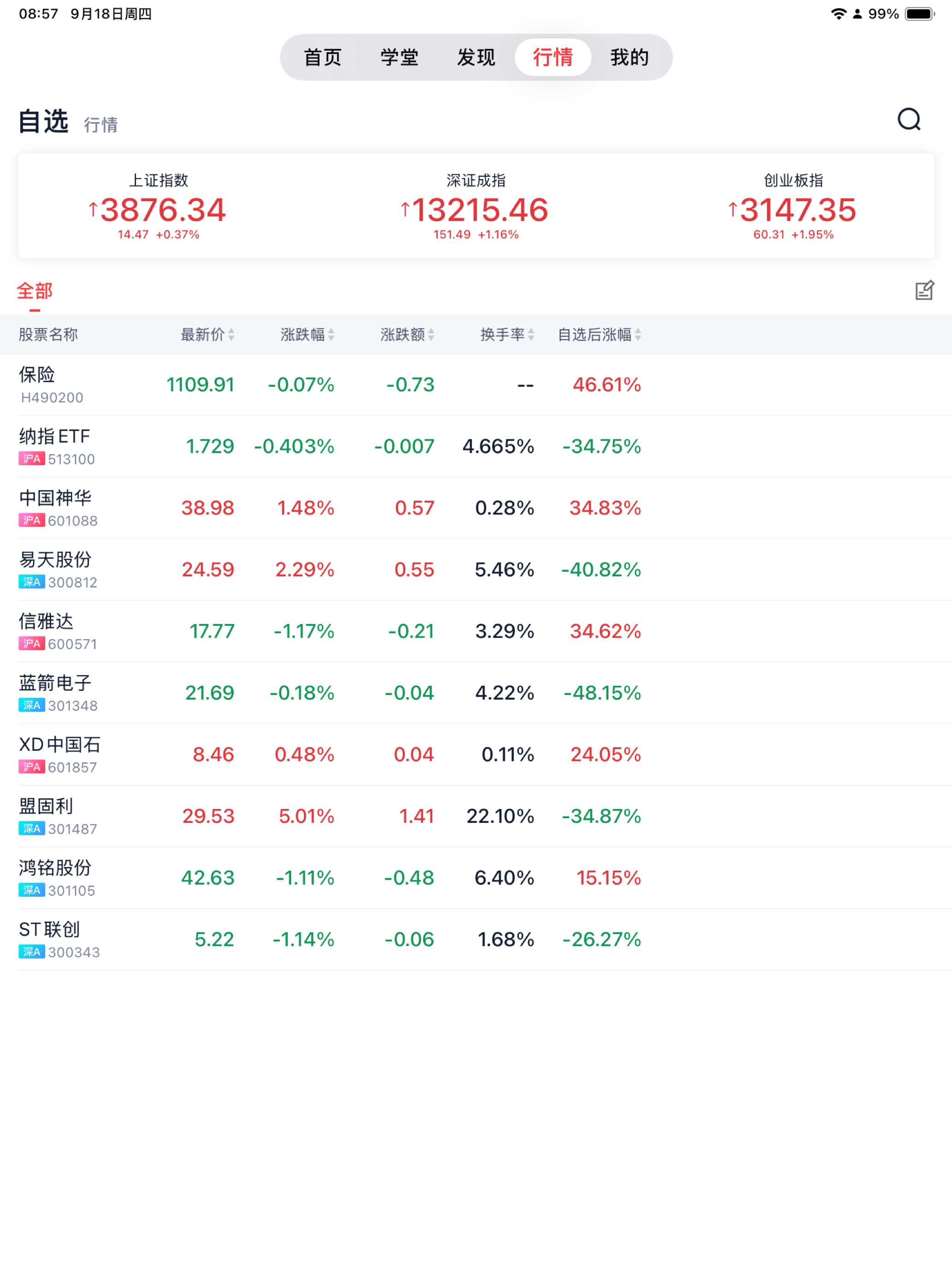The image size is (952, 1270).
Task: Click 保险 latest price 1109.91
Action: pos(200,385)
